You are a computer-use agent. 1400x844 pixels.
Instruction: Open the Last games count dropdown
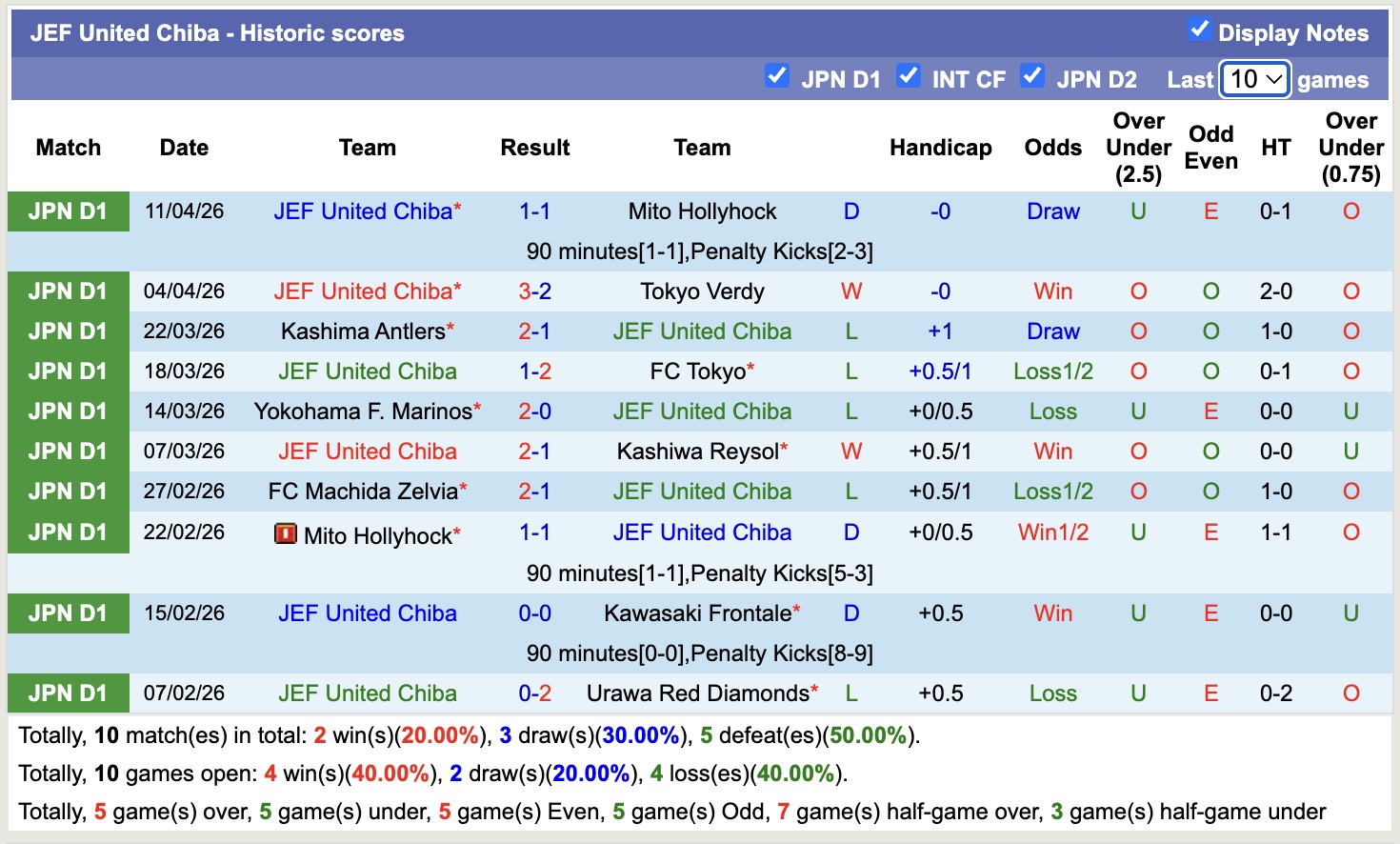1254,80
